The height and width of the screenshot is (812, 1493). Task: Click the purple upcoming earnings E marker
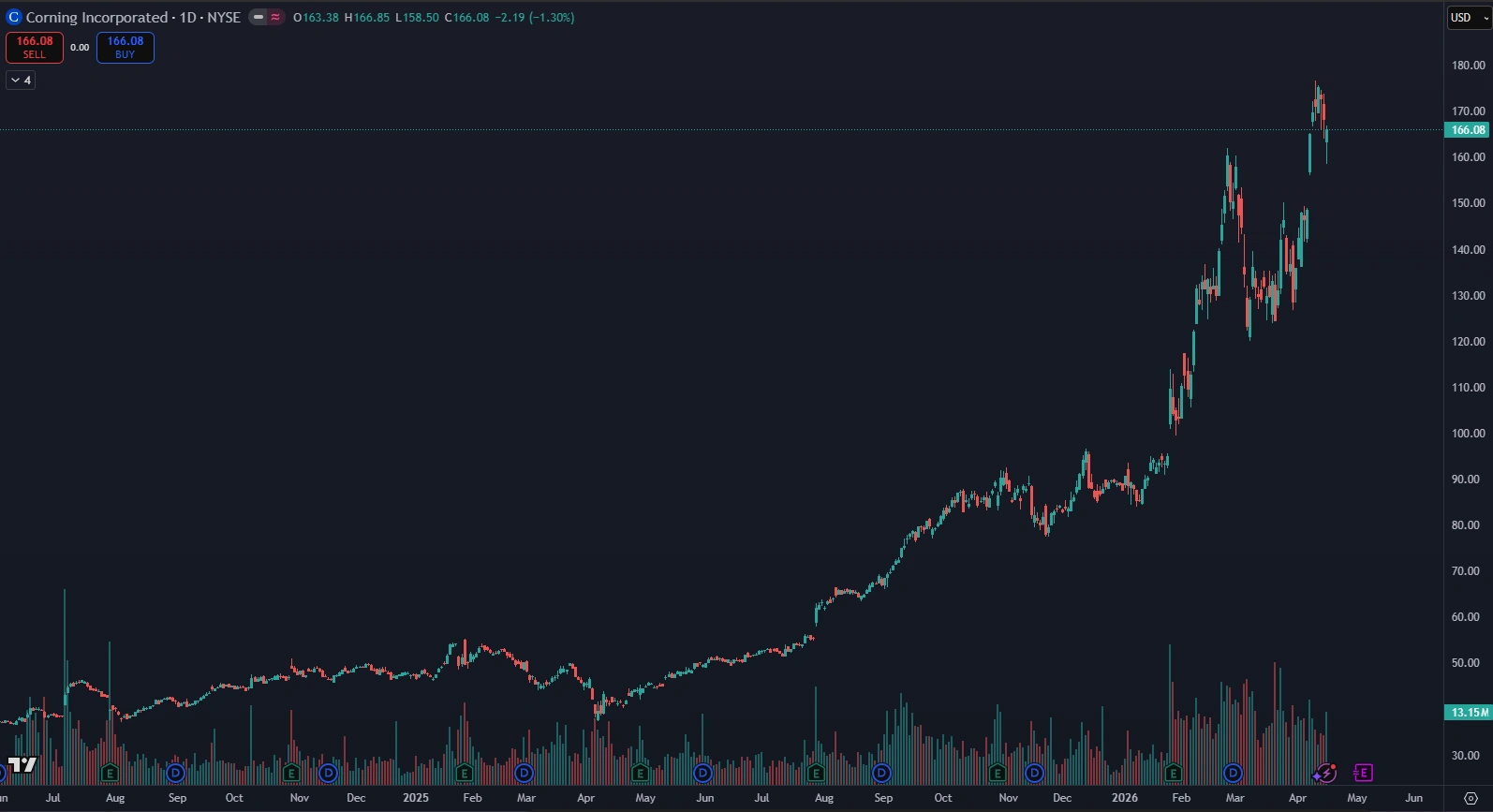[1363, 773]
